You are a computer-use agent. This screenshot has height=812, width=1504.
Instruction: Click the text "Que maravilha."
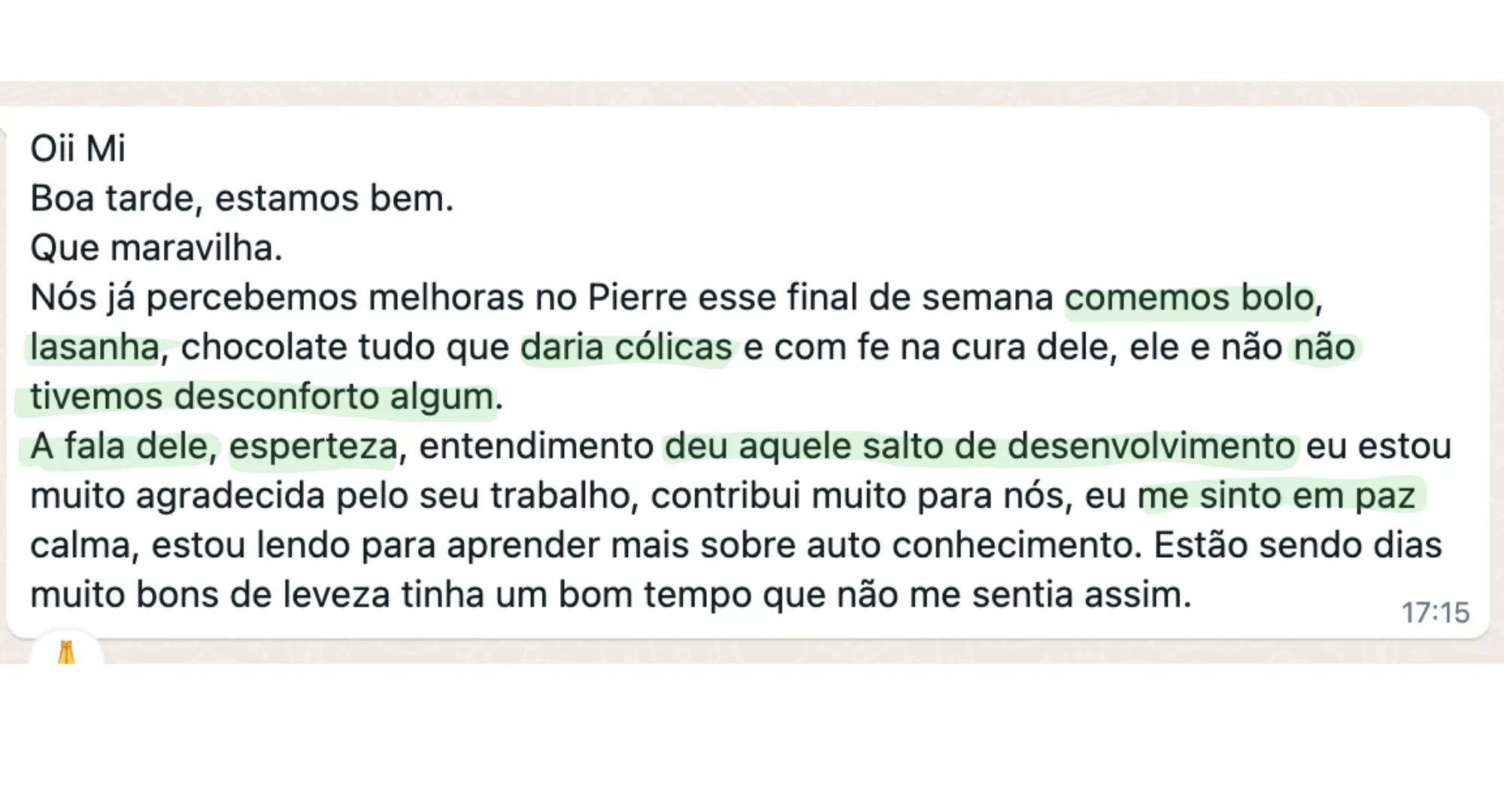coord(156,249)
